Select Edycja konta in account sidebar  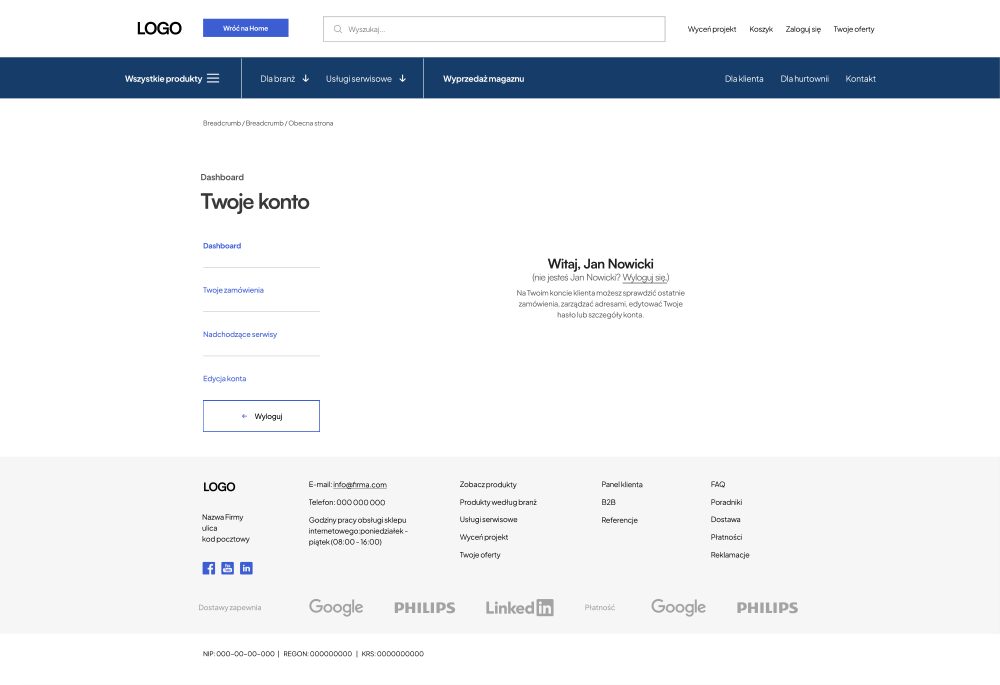[x=224, y=379]
